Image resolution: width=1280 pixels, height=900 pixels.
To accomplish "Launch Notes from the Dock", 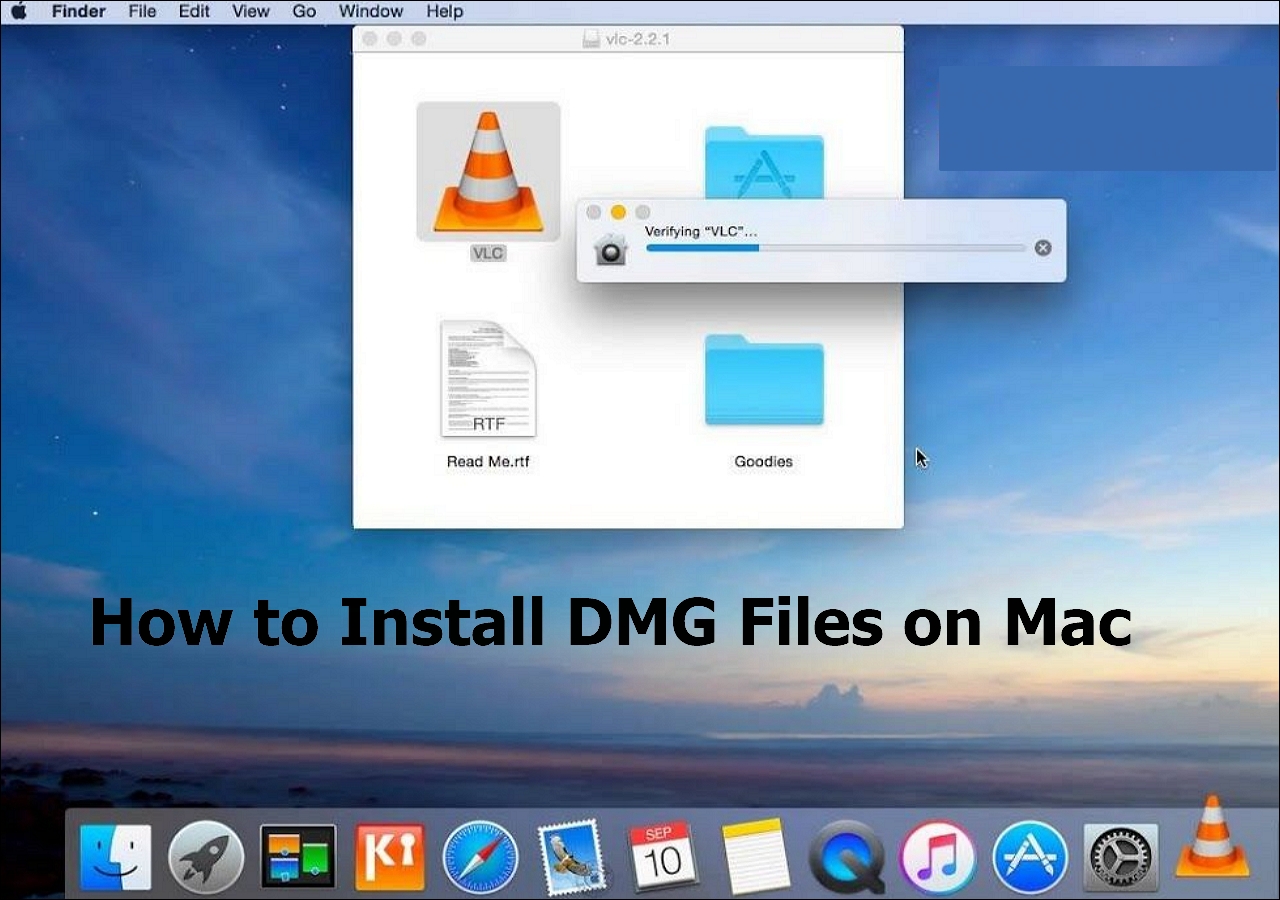I will tap(756, 857).
